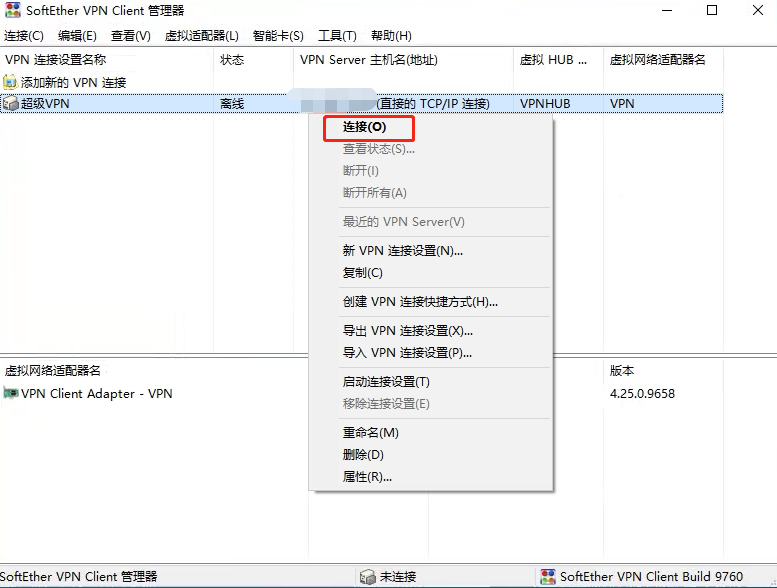The height and width of the screenshot is (588, 777).
Task: Select the 超级VPN connection name
Action: coord(45,104)
